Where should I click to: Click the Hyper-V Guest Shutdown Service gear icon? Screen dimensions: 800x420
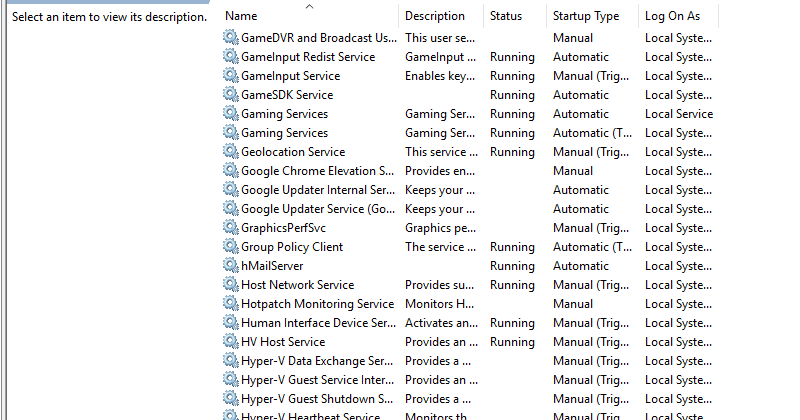pyautogui.click(x=231, y=398)
